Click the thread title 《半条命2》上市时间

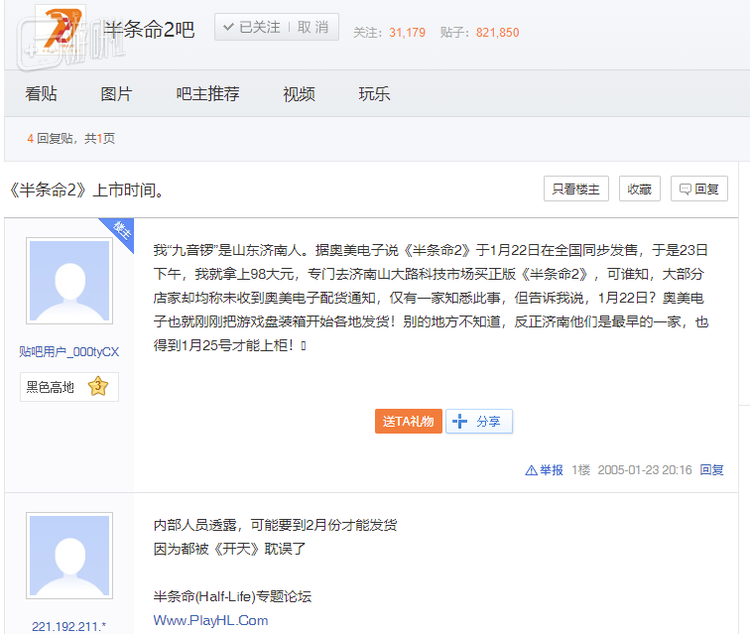(87, 190)
